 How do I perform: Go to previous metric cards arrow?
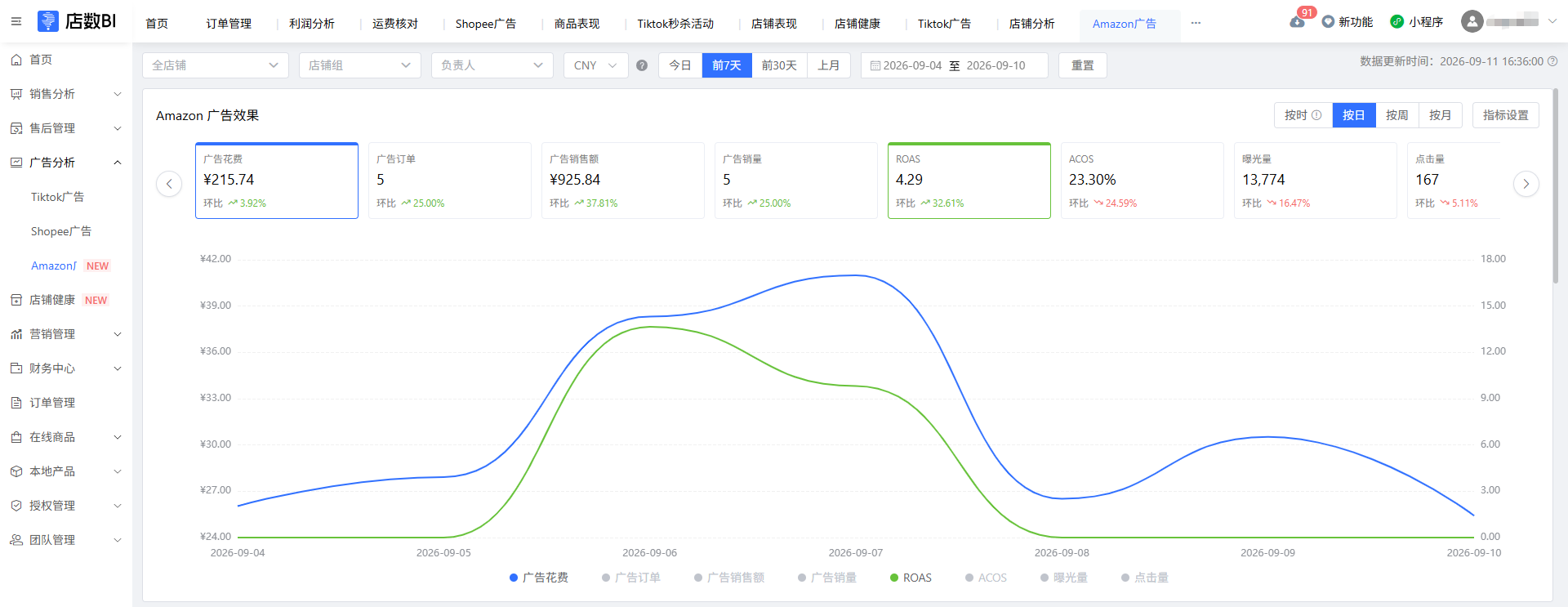point(169,184)
